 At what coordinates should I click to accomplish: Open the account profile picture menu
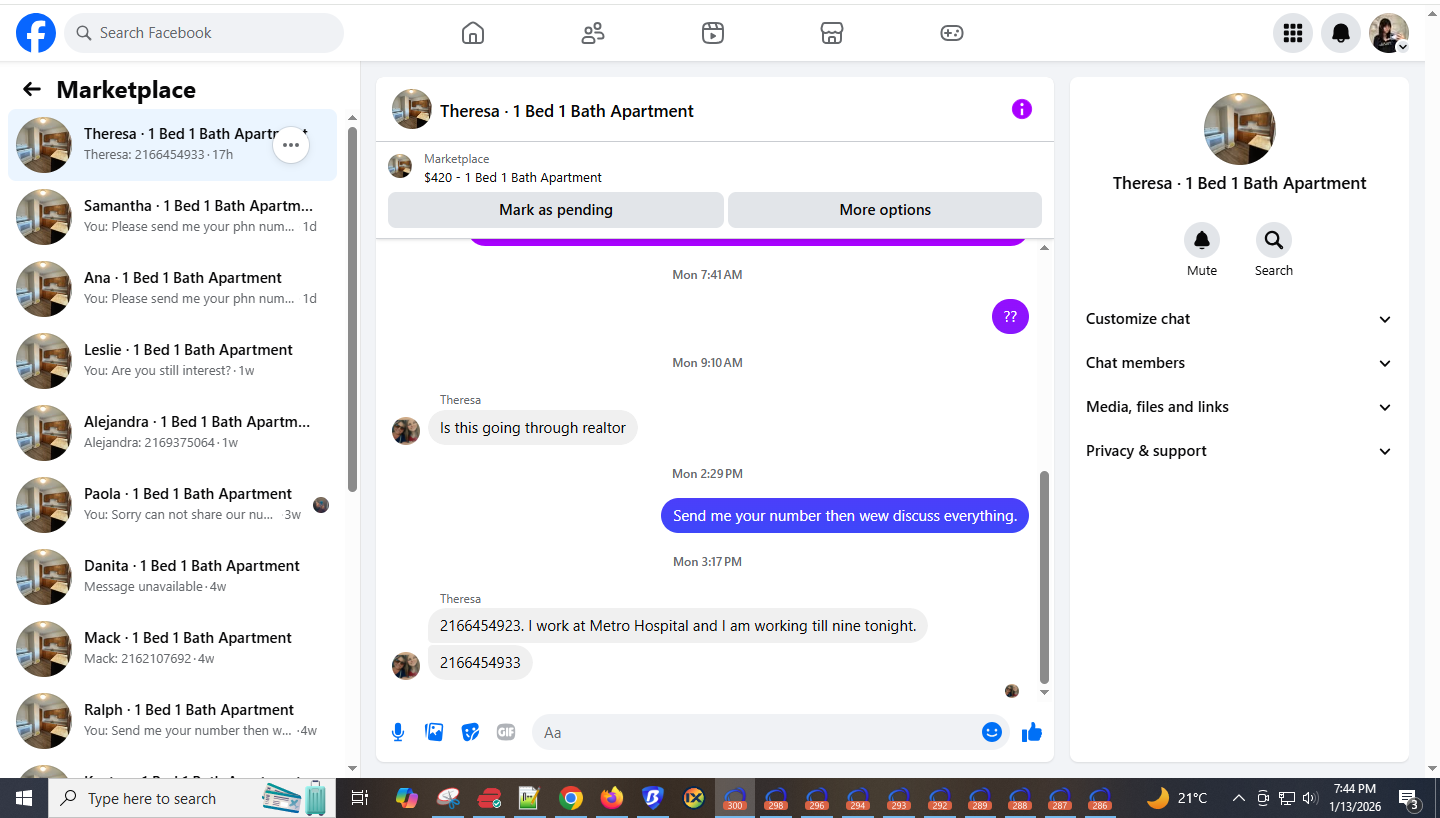pyautogui.click(x=1389, y=33)
